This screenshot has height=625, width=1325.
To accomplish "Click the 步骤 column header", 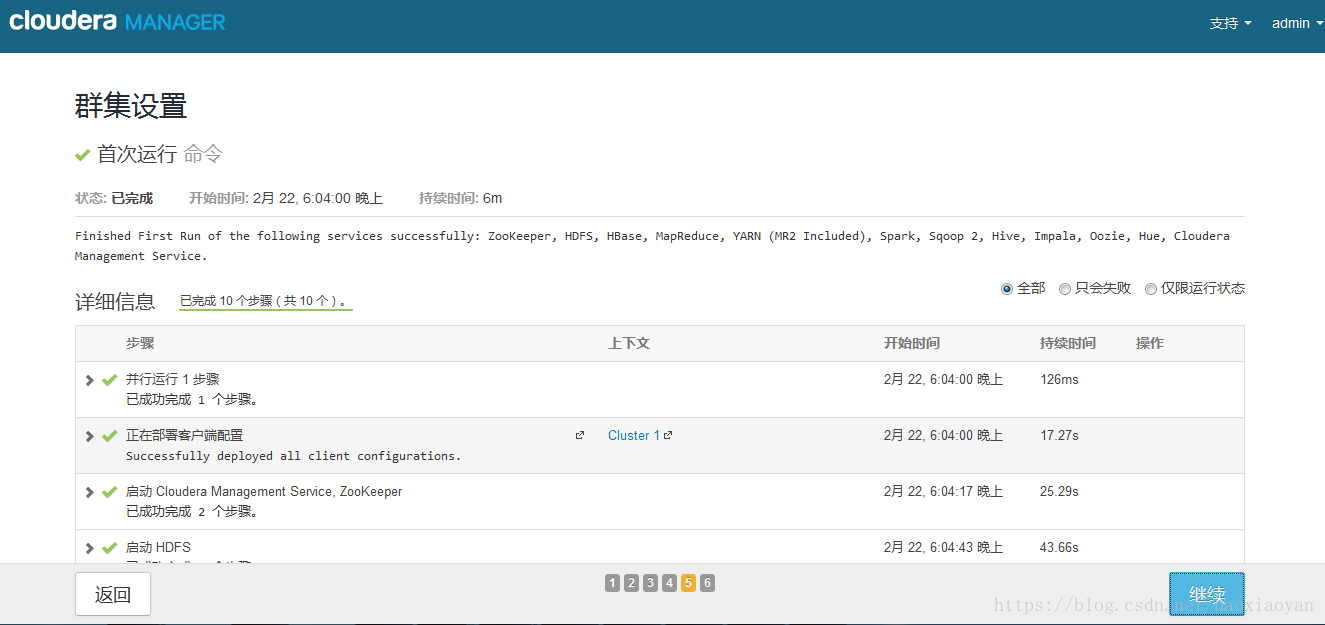I will click(140, 343).
